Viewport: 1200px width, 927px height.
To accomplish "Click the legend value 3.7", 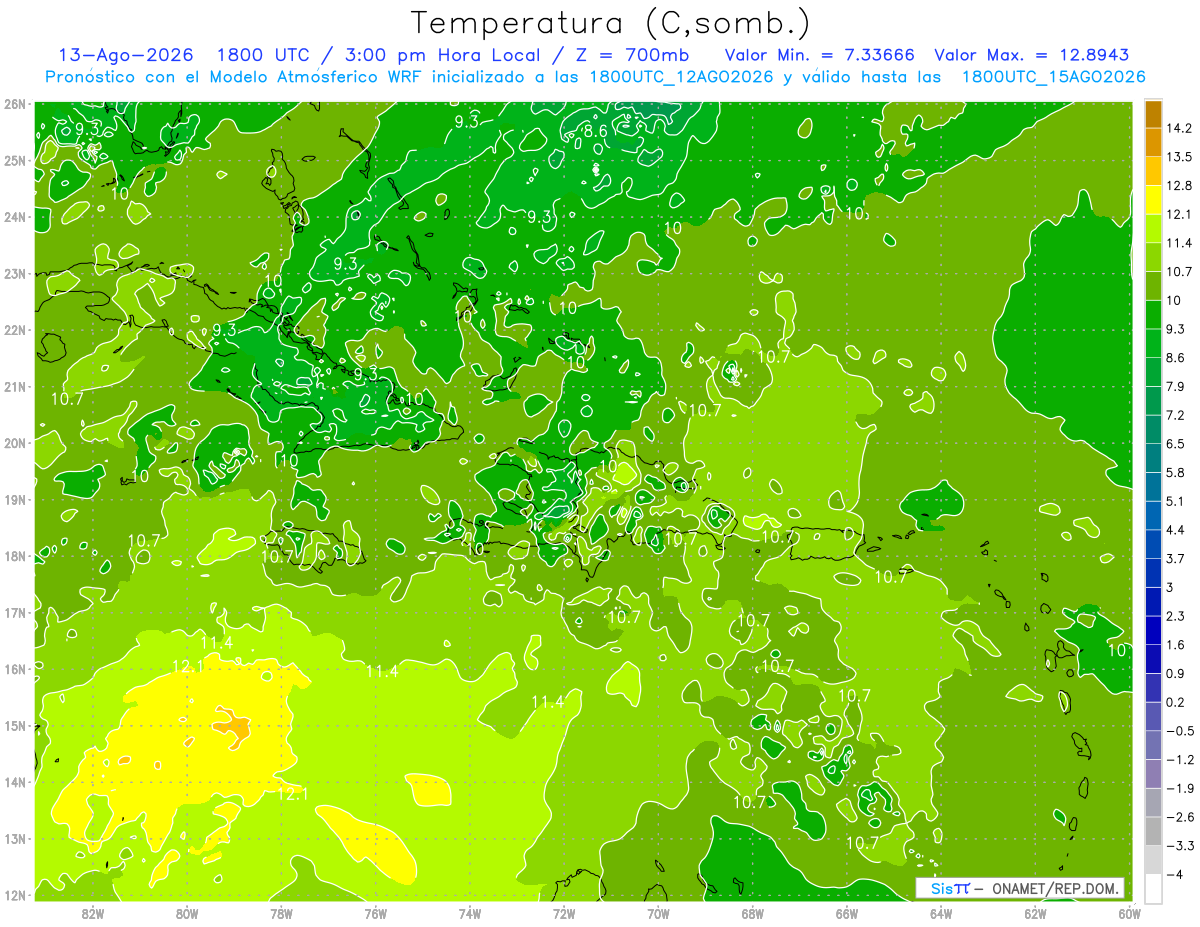I will click(x=1176, y=559).
